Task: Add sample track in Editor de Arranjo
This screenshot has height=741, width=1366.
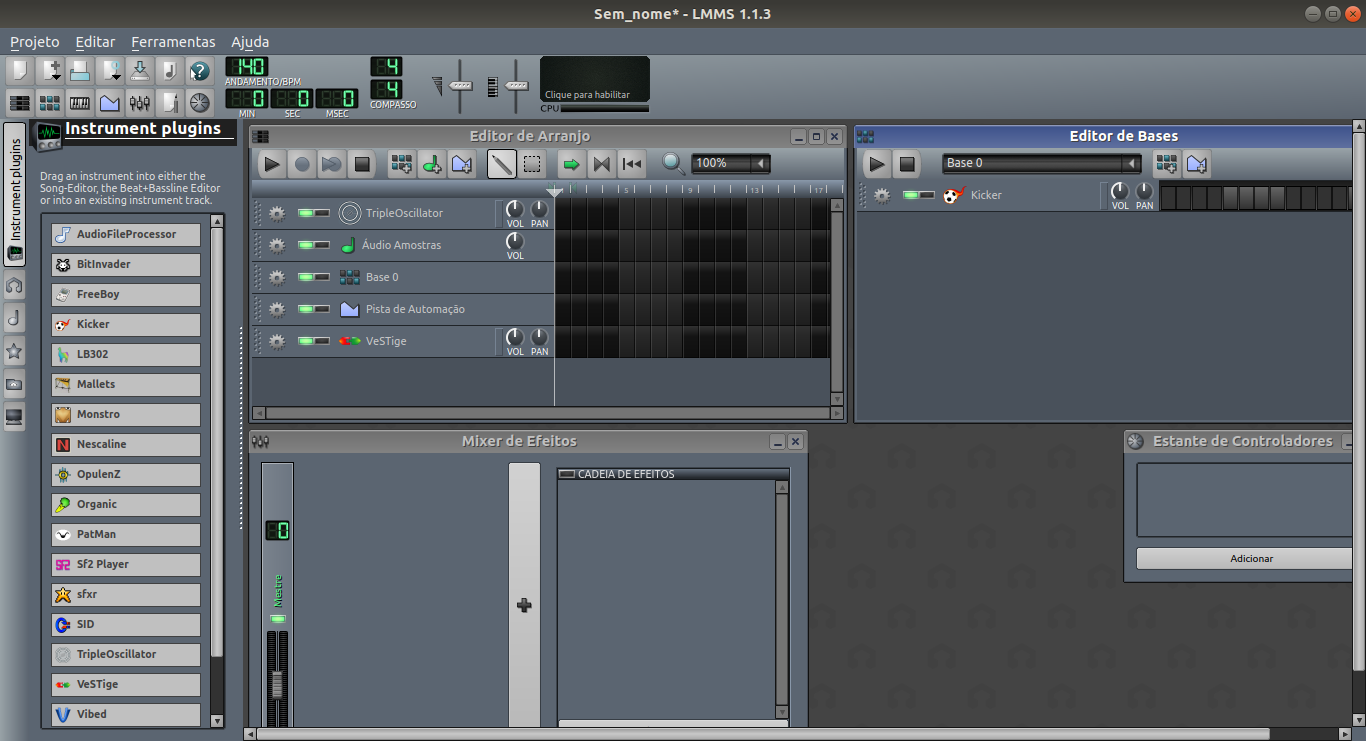Action: pyautogui.click(x=432, y=164)
